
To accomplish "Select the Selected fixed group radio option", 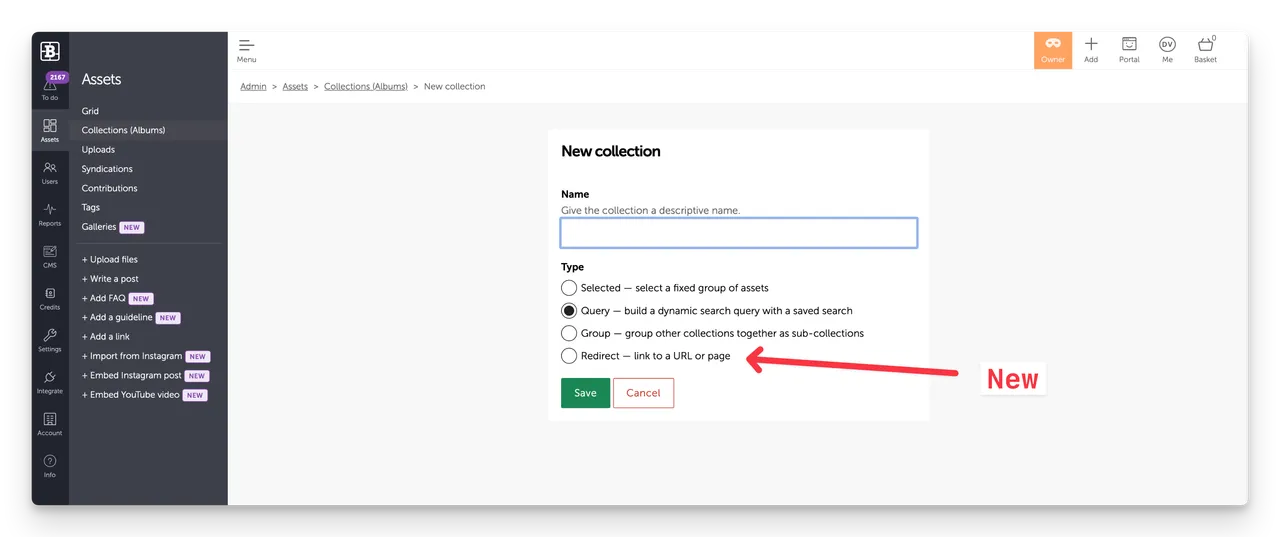I will pyautogui.click(x=569, y=288).
